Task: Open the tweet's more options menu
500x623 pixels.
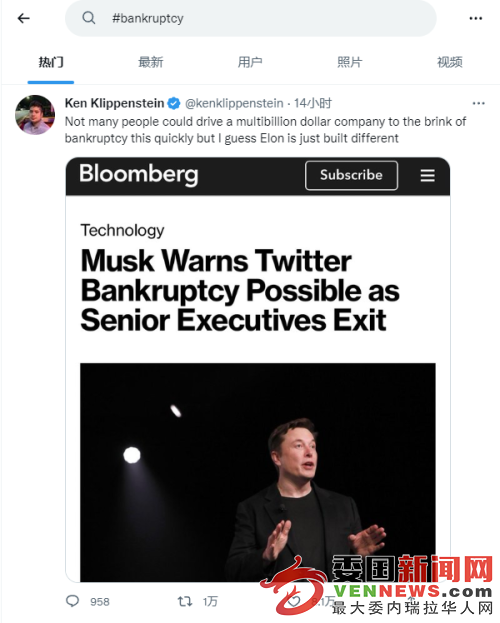Action: coord(478,103)
